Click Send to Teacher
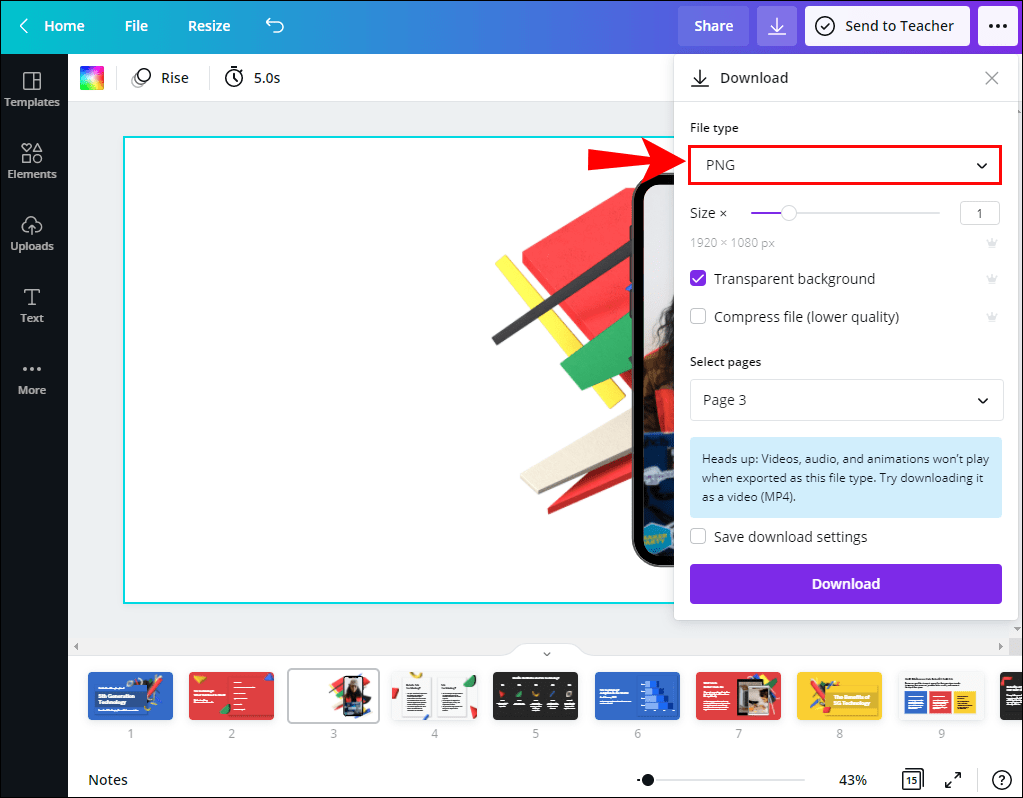The width and height of the screenshot is (1023, 798). point(886,26)
